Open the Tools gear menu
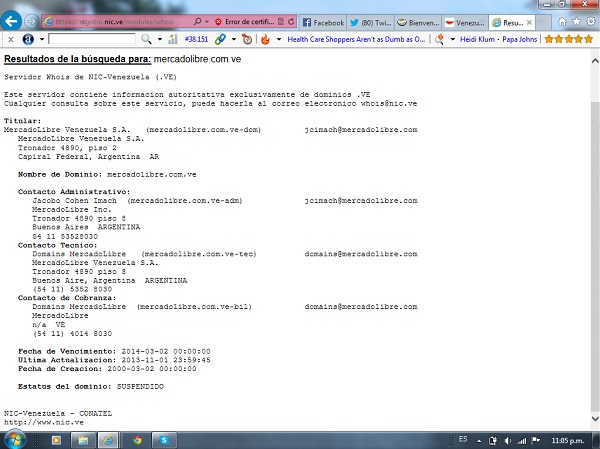This screenshot has height=449, width=600. [x=591, y=22]
